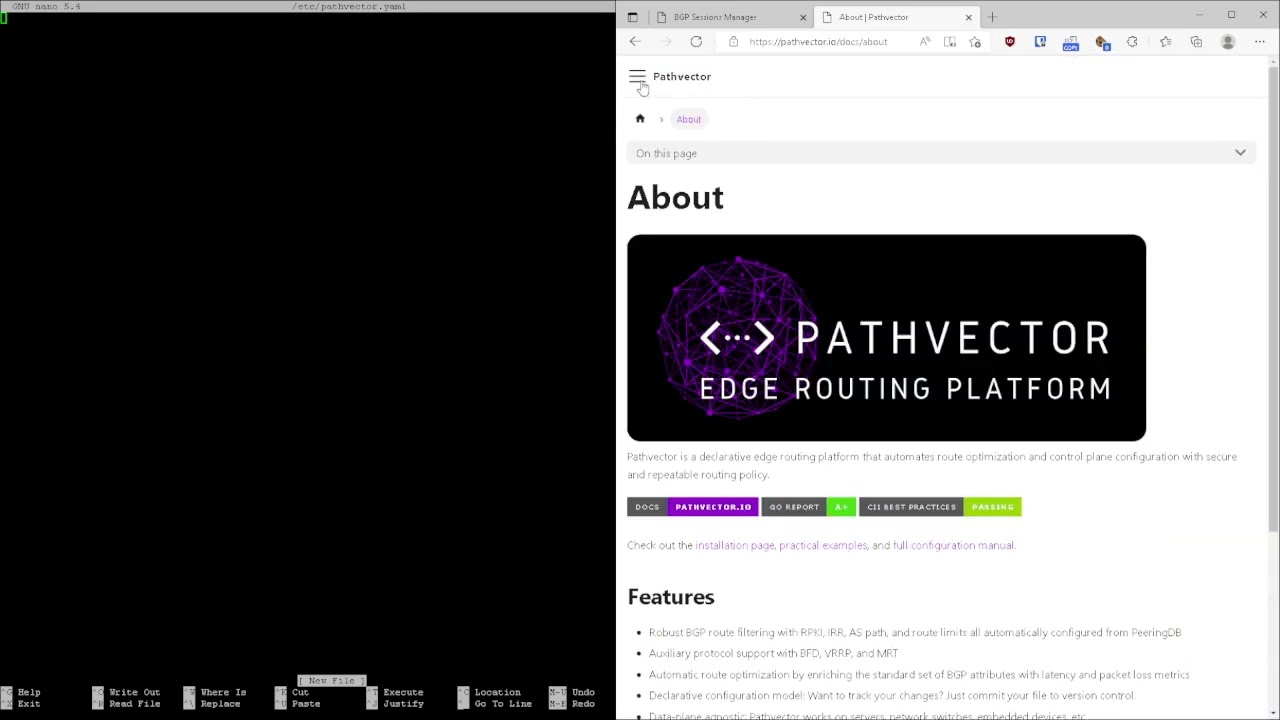Close the BGP Sessions Manager tab
The image size is (1280, 720).
[802, 17]
